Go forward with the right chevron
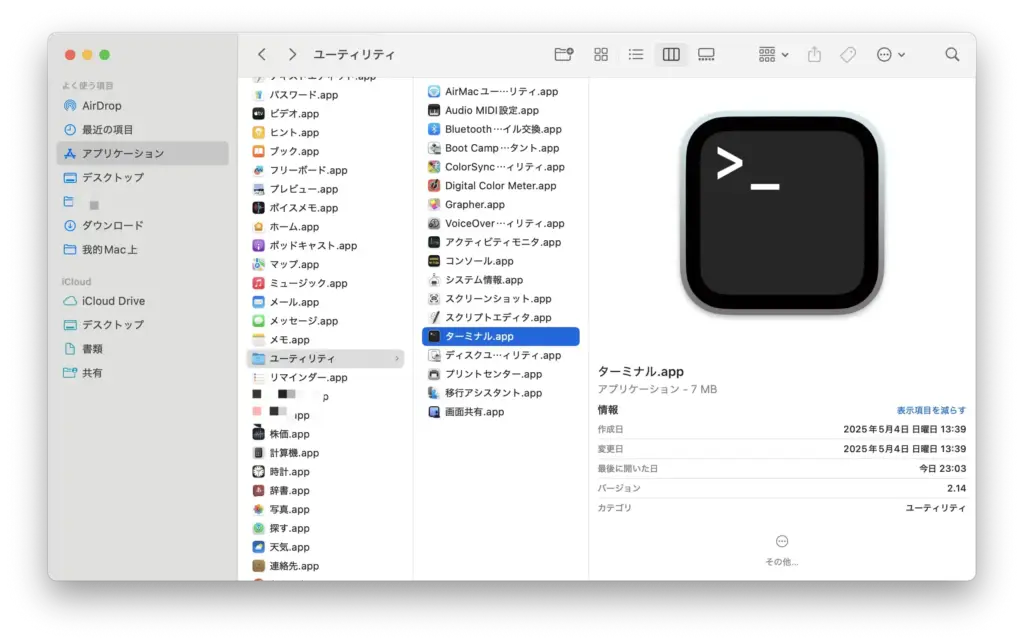The height and width of the screenshot is (644, 1024). coord(292,55)
